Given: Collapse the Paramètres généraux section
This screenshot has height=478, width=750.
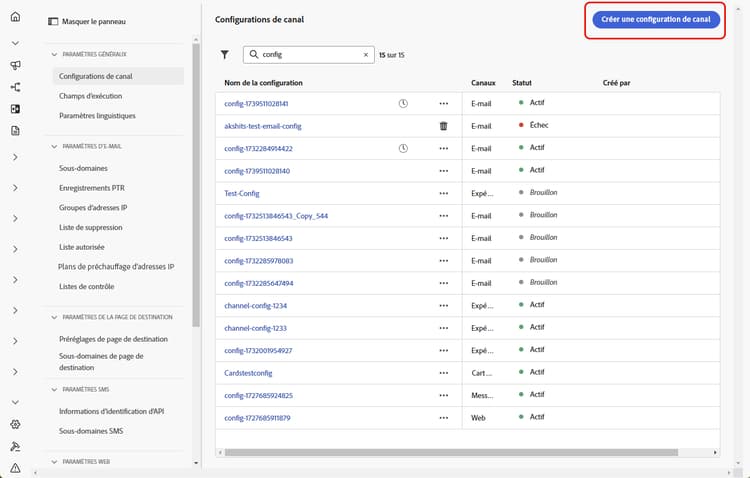Looking at the screenshot, I should tap(53, 54).
